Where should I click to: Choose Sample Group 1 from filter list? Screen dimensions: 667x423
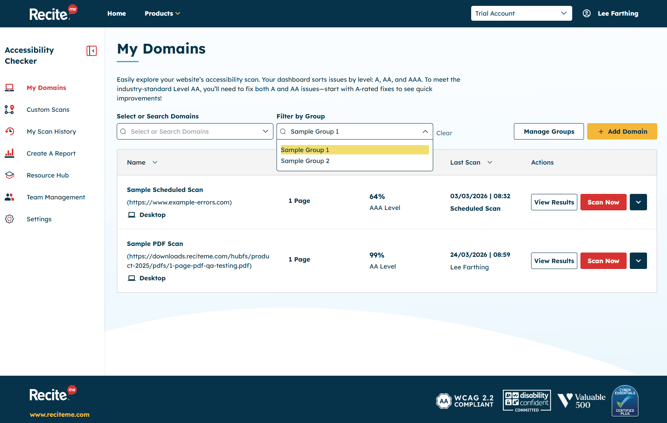pyautogui.click(x=354, y=150)
